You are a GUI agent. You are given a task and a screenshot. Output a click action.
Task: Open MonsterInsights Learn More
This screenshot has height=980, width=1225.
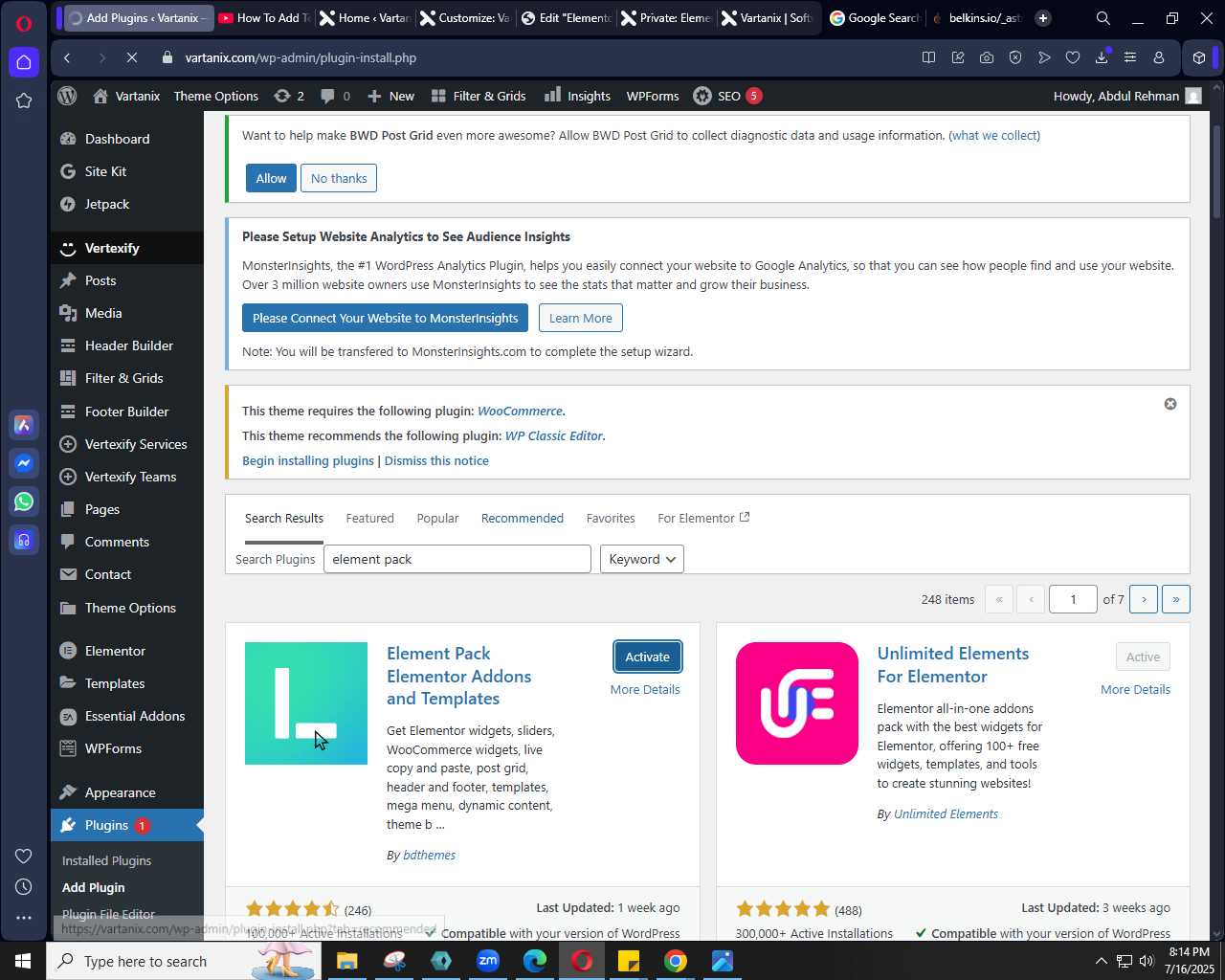tap(581, 318)
